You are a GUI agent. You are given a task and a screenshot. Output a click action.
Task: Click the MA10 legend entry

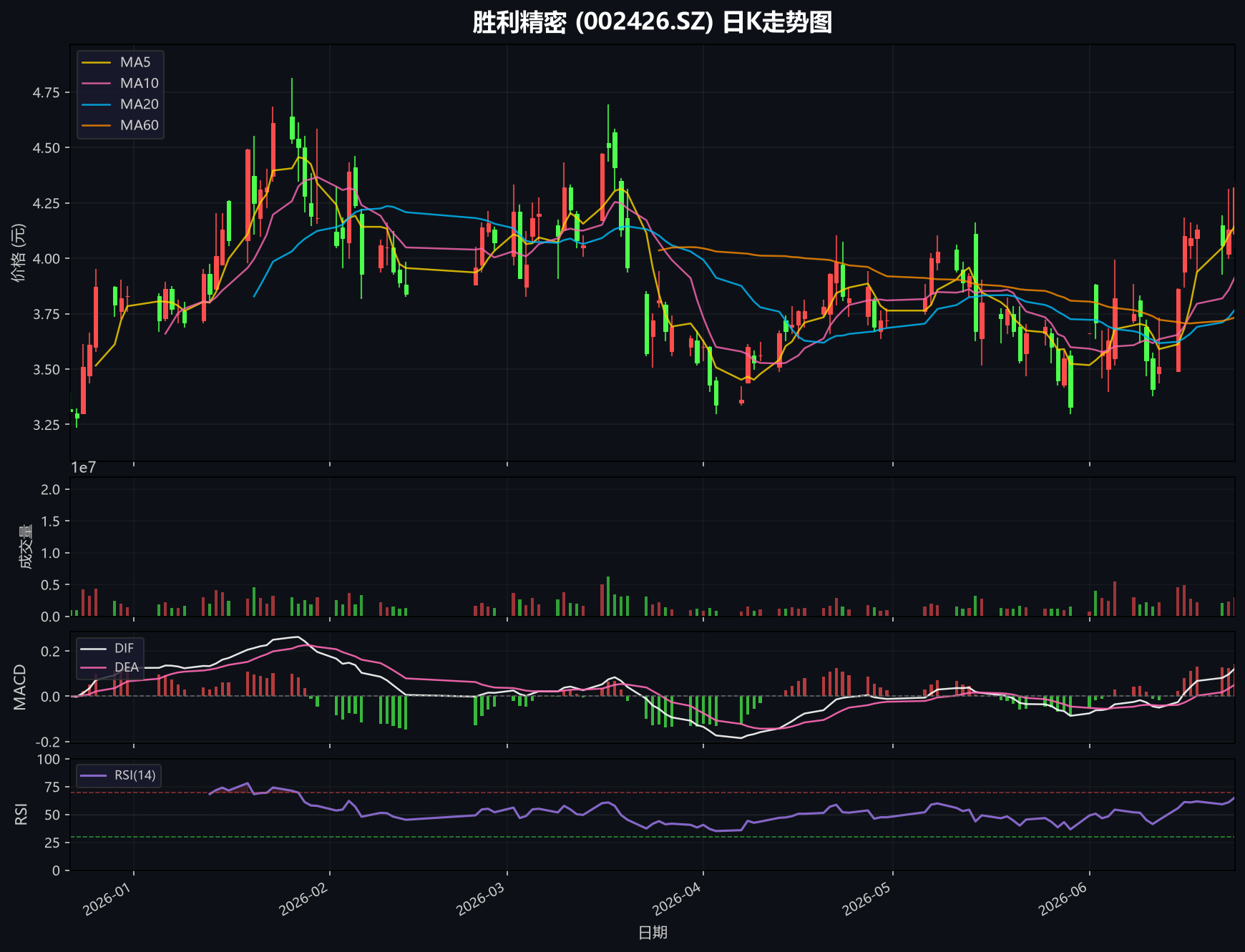[x=119, y=83]
